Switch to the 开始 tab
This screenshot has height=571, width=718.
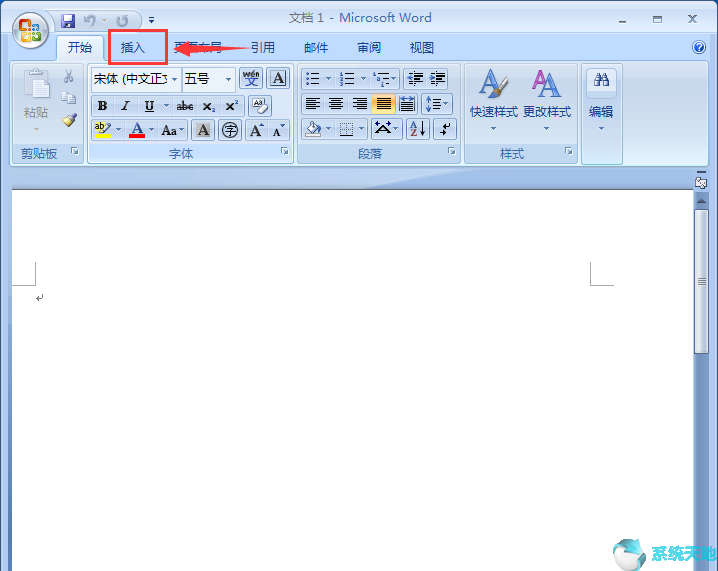click(80, 48)
